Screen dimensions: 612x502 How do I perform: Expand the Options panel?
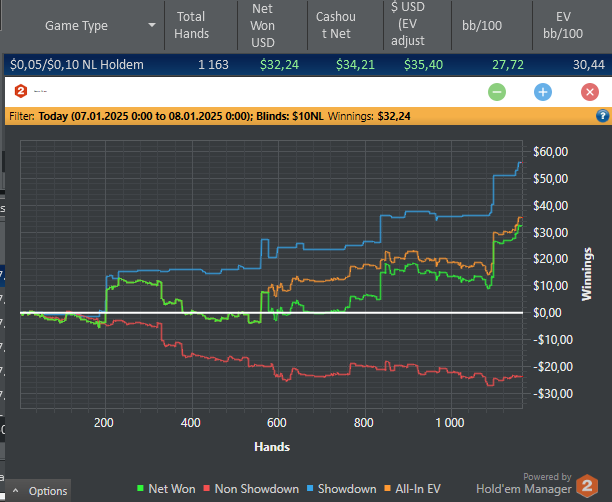click(47, 491)
